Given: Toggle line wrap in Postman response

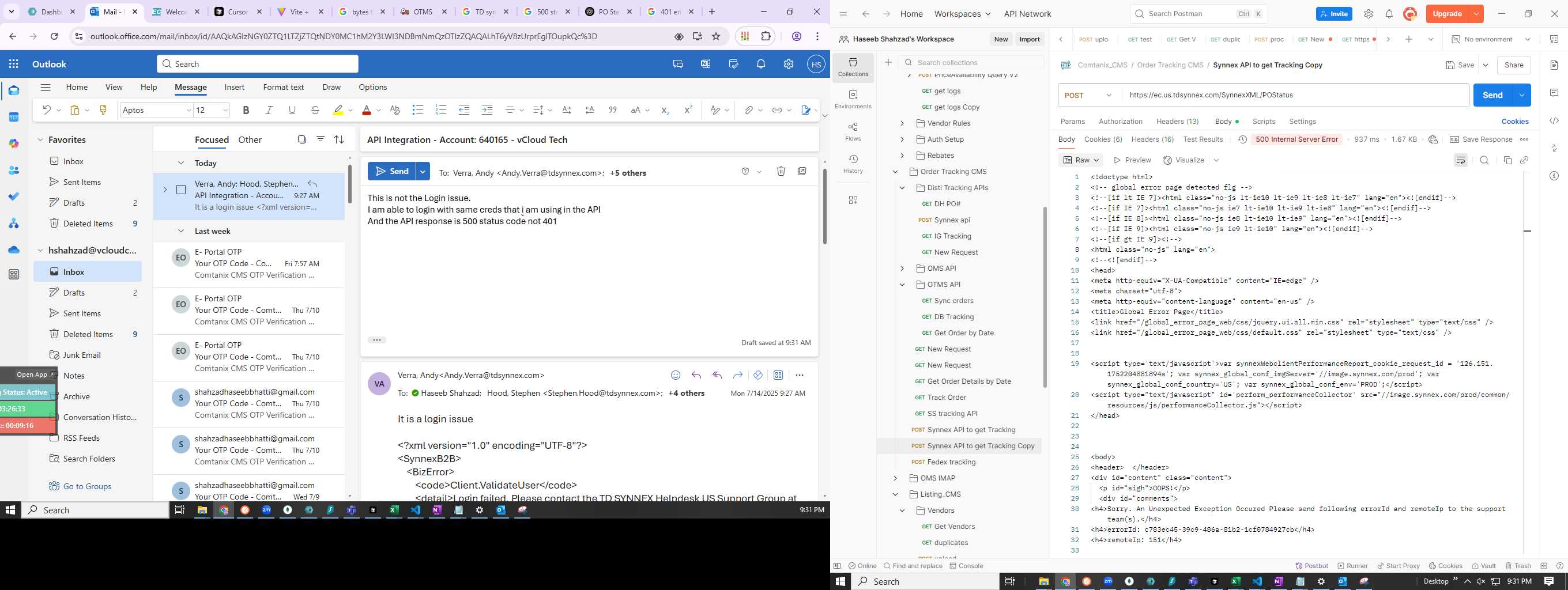Looking at the screenshot, I should (x=1460, y=160).
